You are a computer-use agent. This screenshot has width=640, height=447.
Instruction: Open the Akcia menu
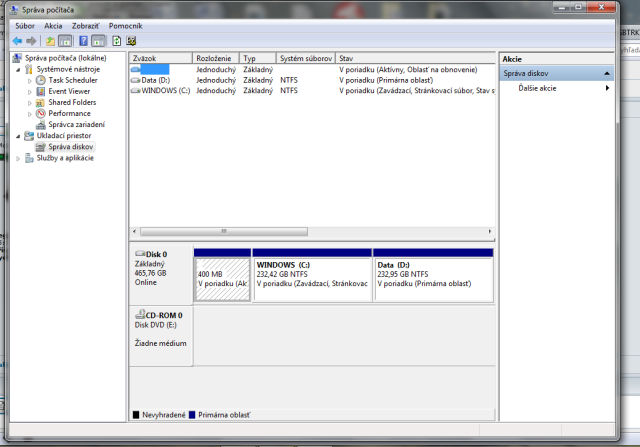coord(53,26)
